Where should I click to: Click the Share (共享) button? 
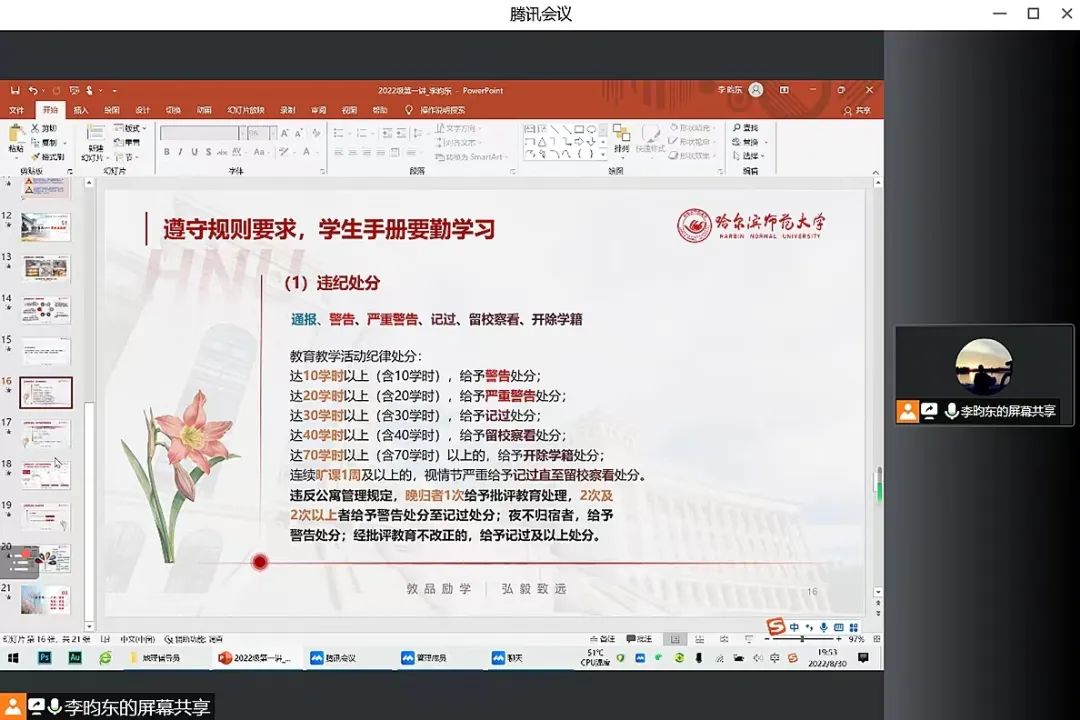pyautogui.click(x=858, y=110)
